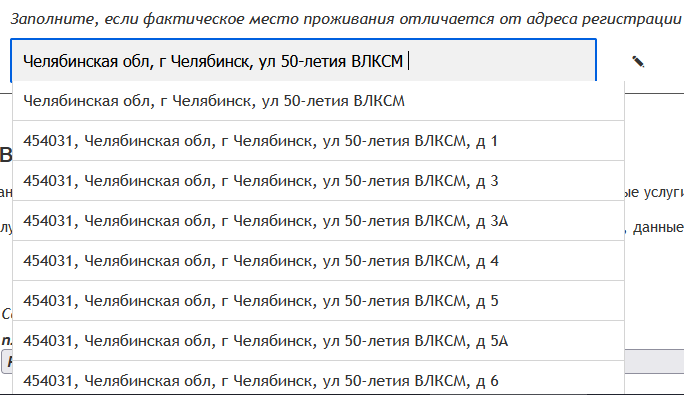Click the bold italic 'п.' label at left
The image size is (684, 395).
[7, 340]
